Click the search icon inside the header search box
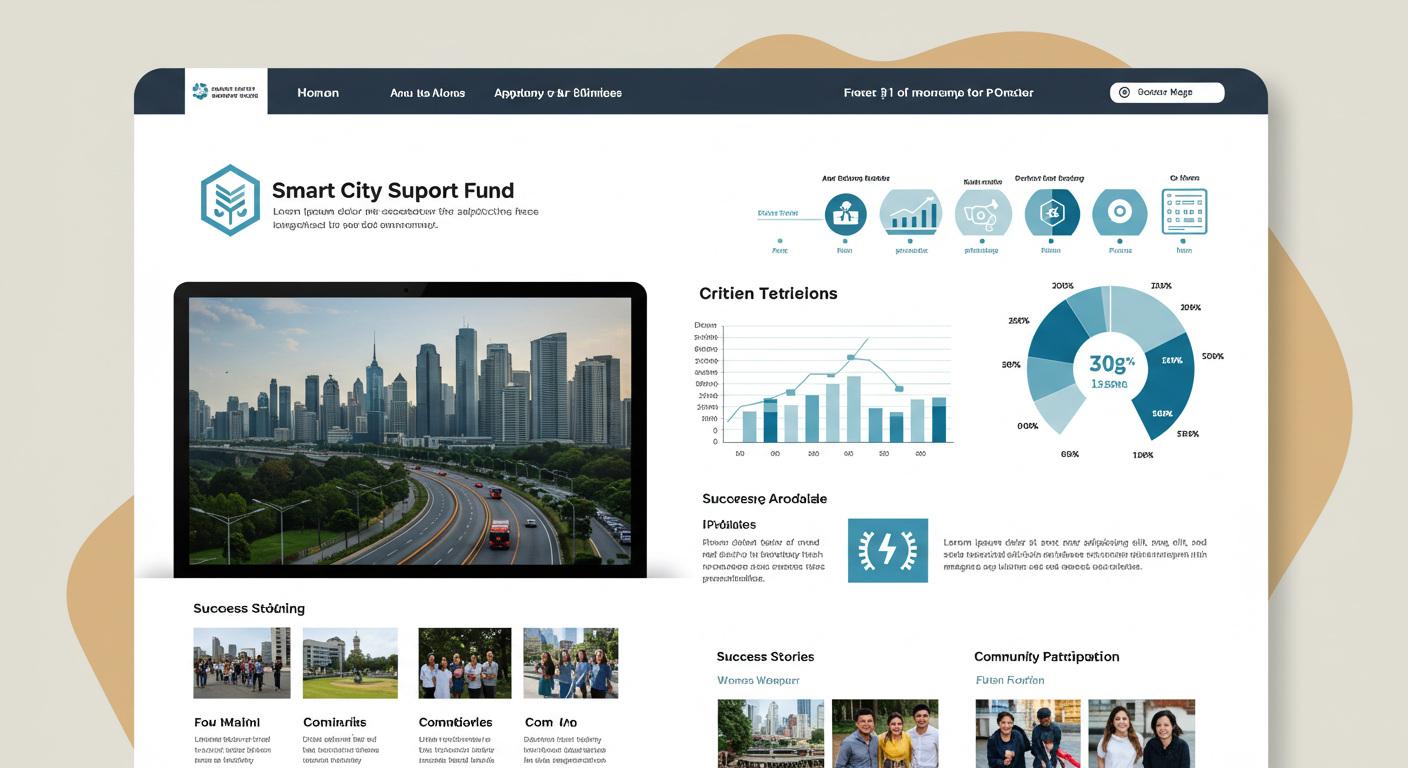This screenshot has height=768, width=1408. pos(1124,92)
